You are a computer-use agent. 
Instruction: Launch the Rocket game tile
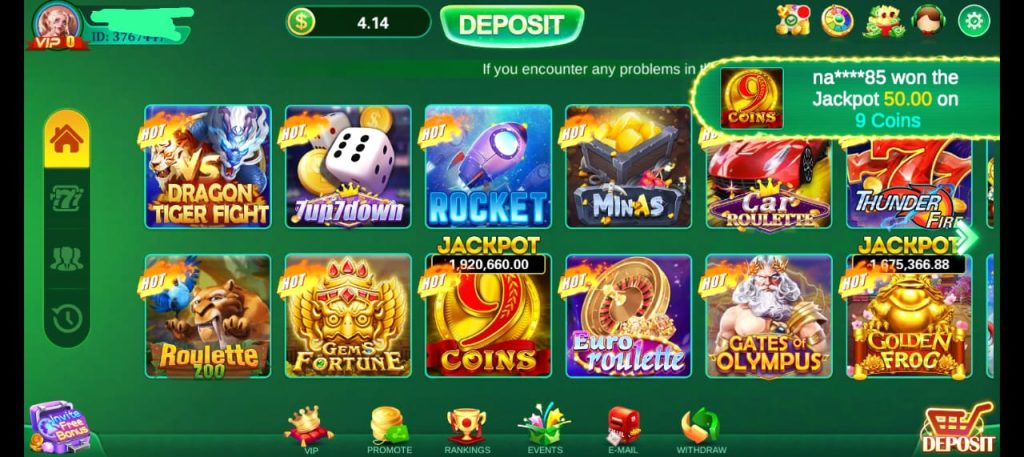tap(488, 166)
